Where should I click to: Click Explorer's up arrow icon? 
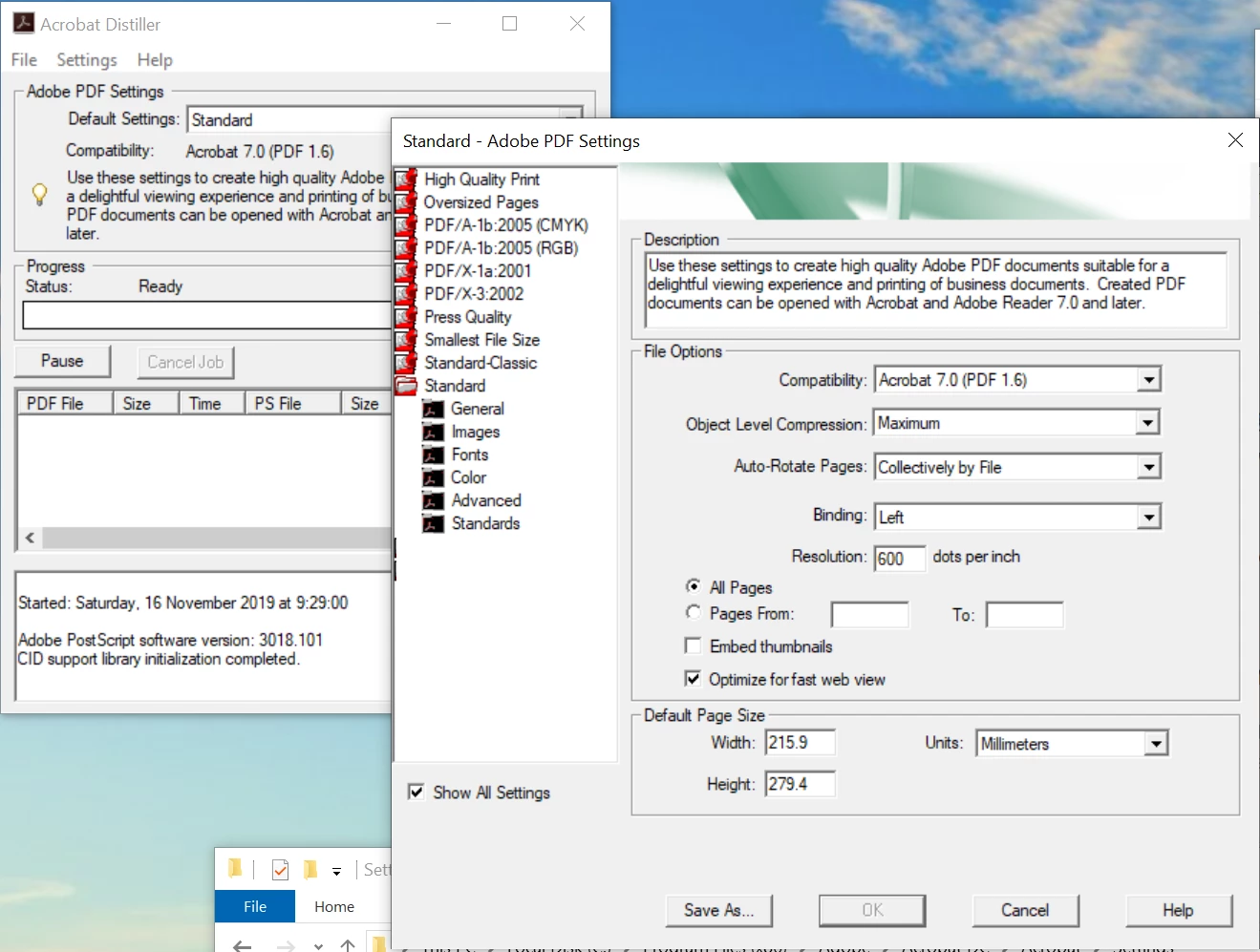coord(348,945)
